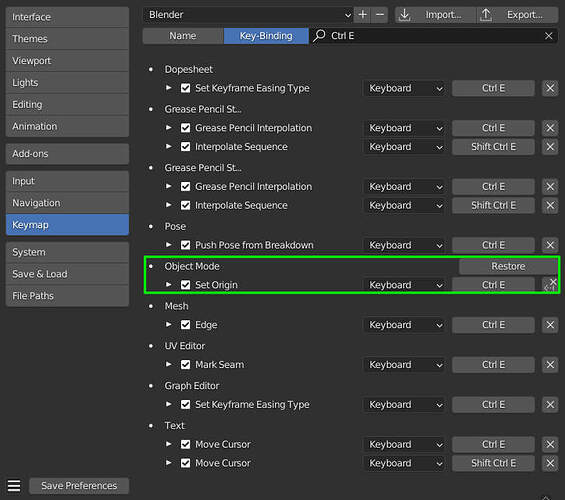Click the Object Mode category heading
Image resolution: width=565 pixels, height=500 pixels.
pyautogui.click(x=192, y=266)
